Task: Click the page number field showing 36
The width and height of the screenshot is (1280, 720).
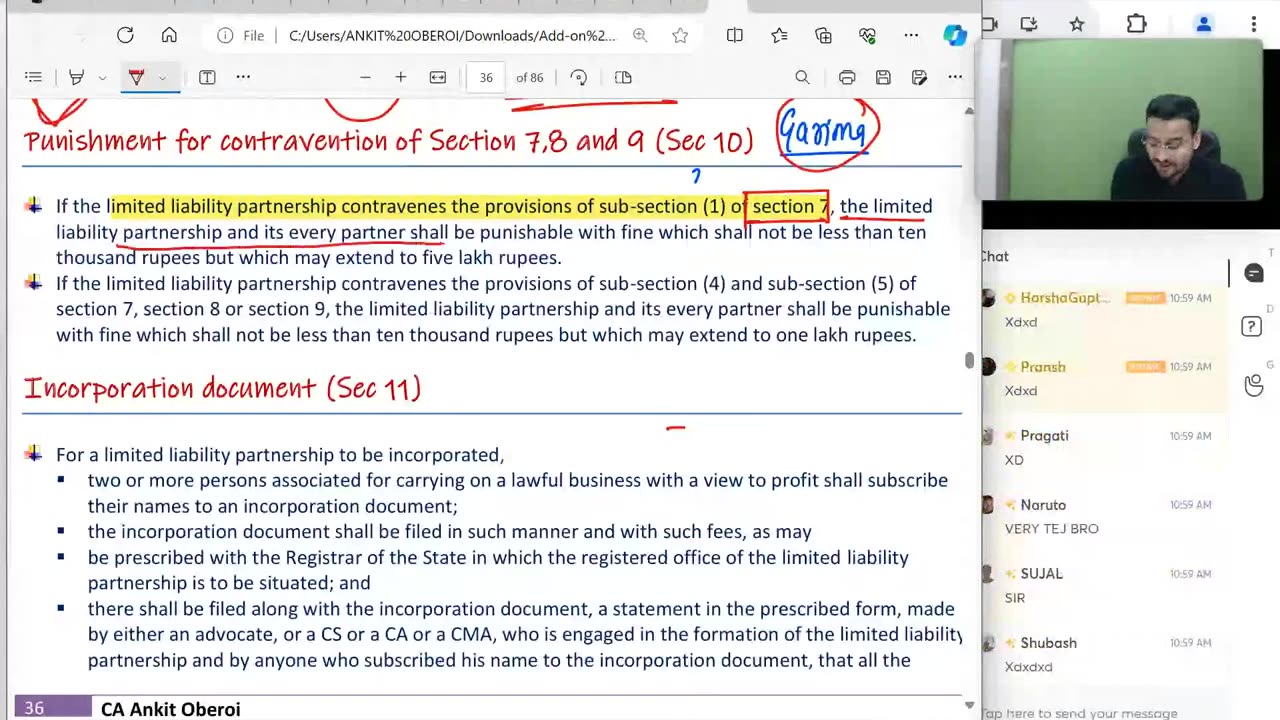Action: tap(486, 77)
